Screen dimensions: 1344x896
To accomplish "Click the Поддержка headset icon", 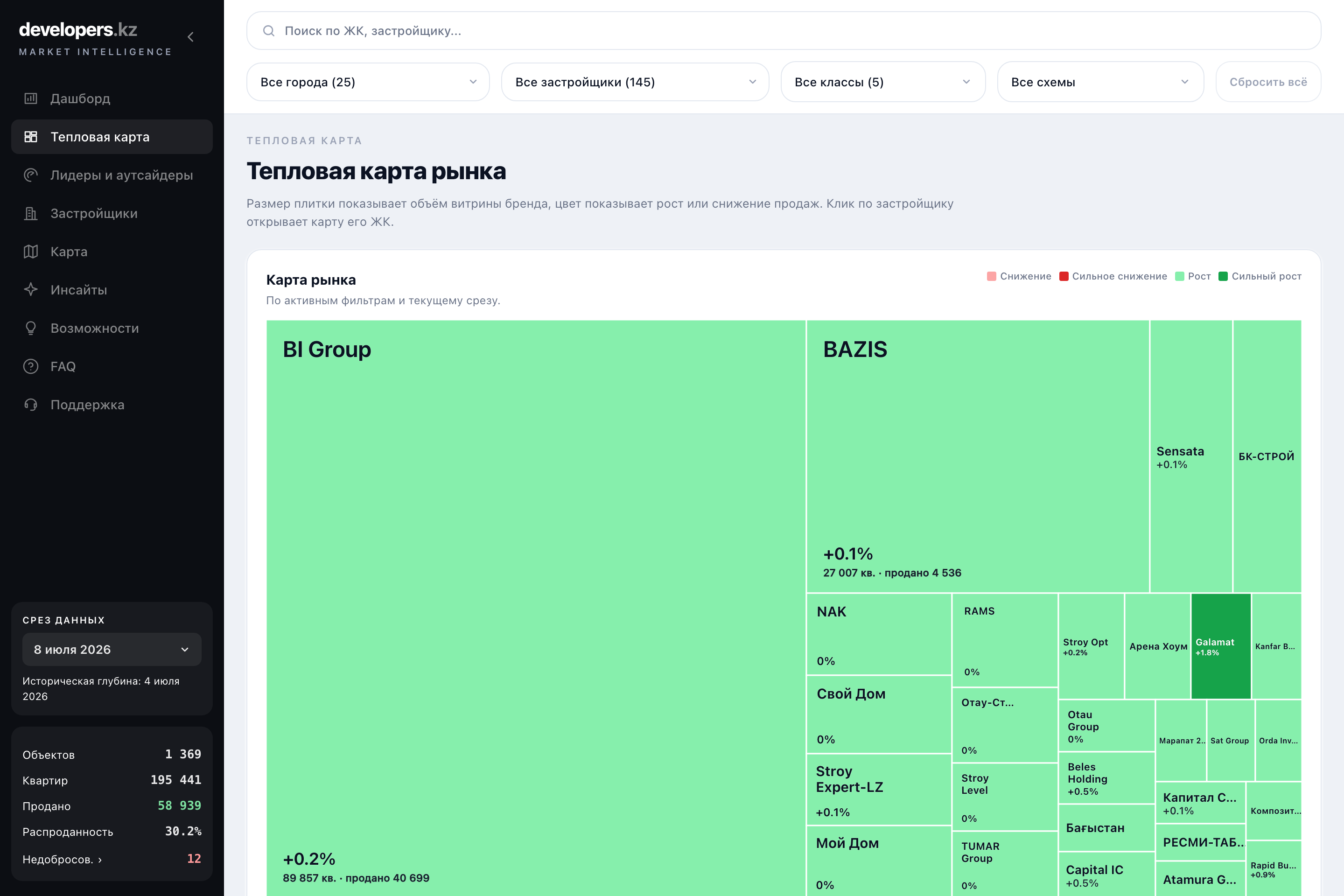I will click(31, 405).
